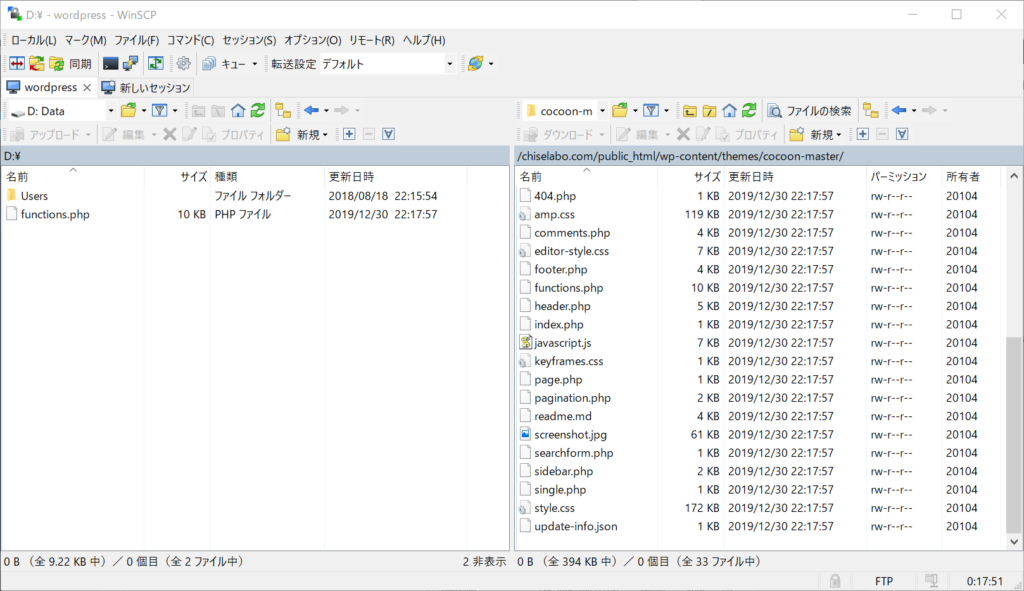Click local panel open directory folder icon
Image resolution: width=1024 pixels, height=591 pixels.
129,110
